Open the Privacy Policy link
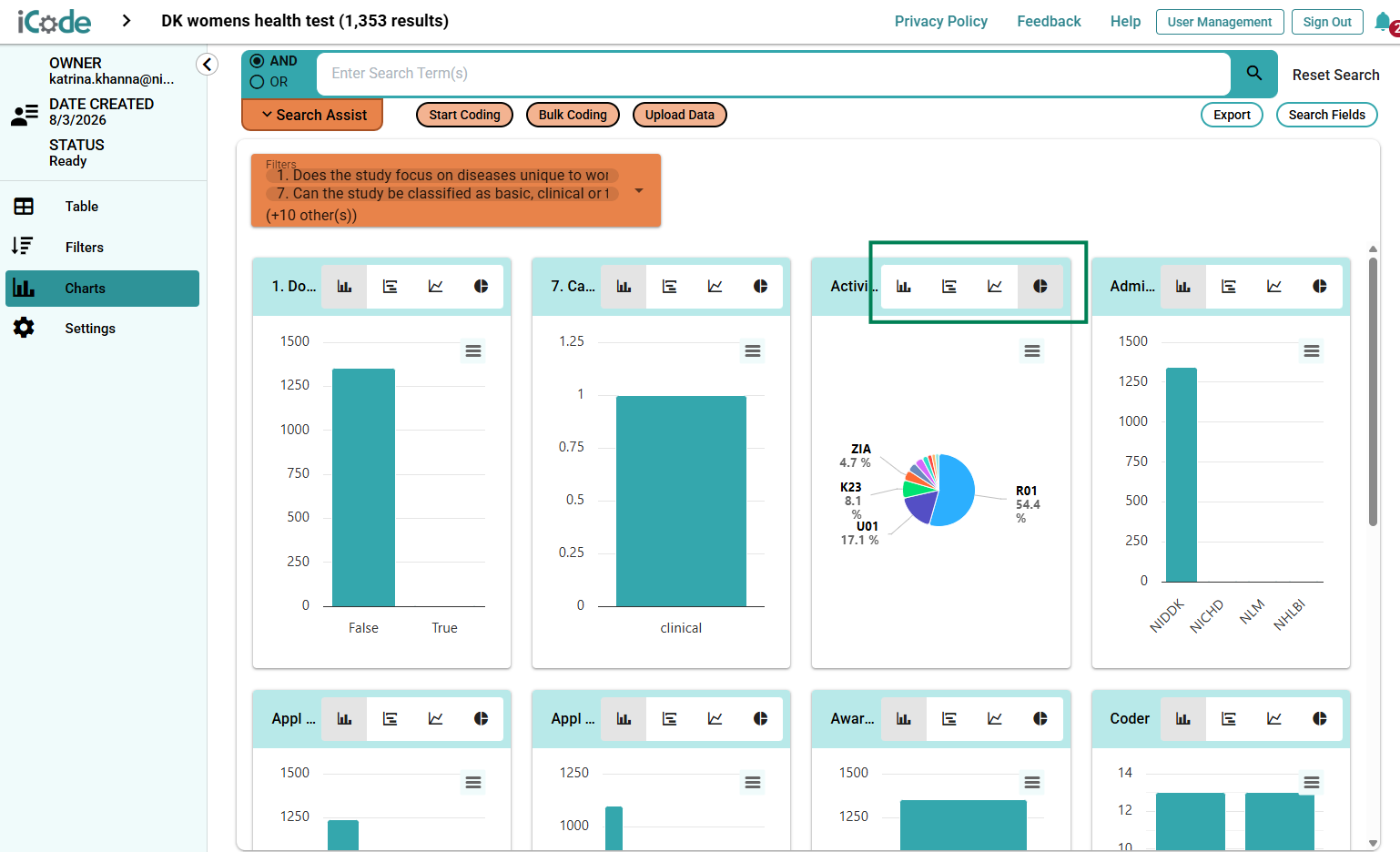 (941, 22)
